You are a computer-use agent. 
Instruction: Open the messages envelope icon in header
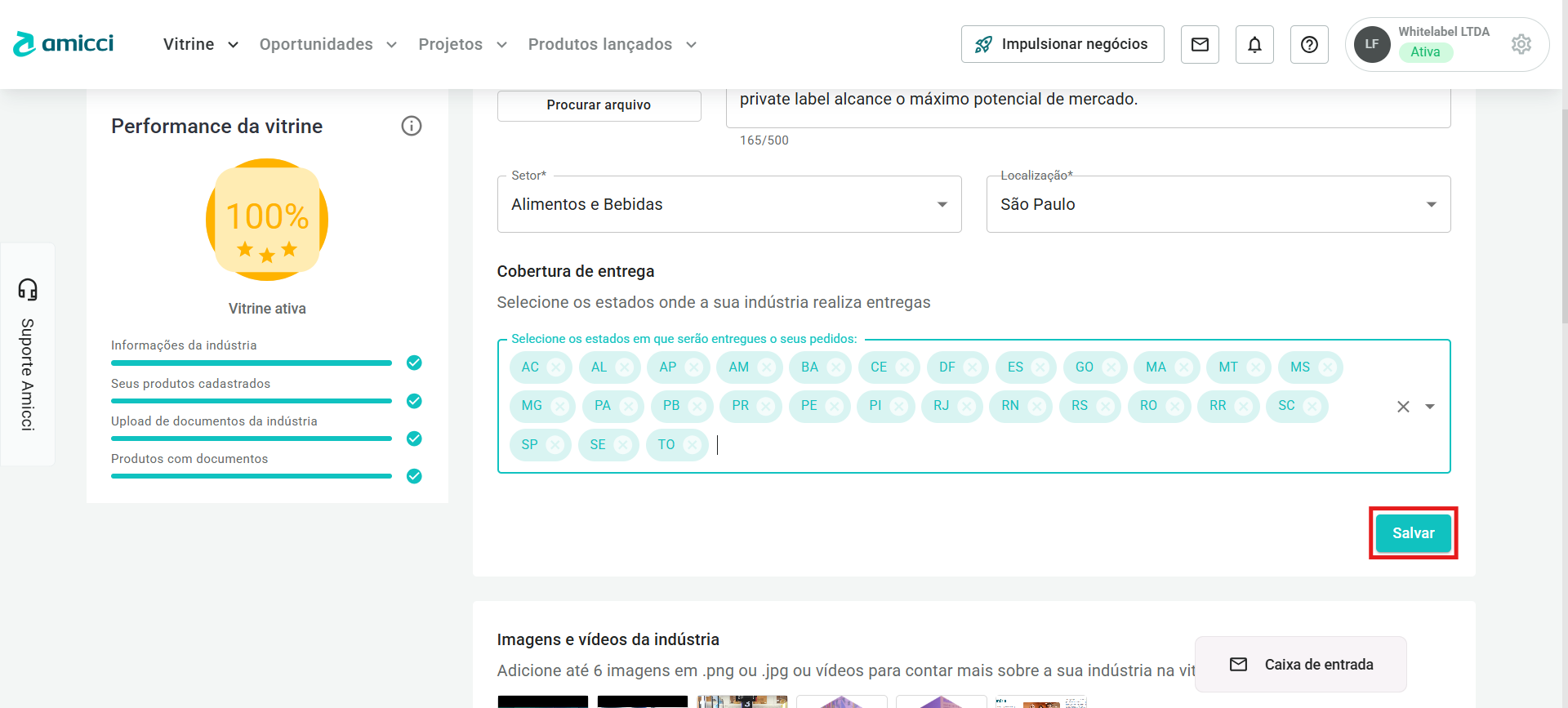coord(1200,44)
